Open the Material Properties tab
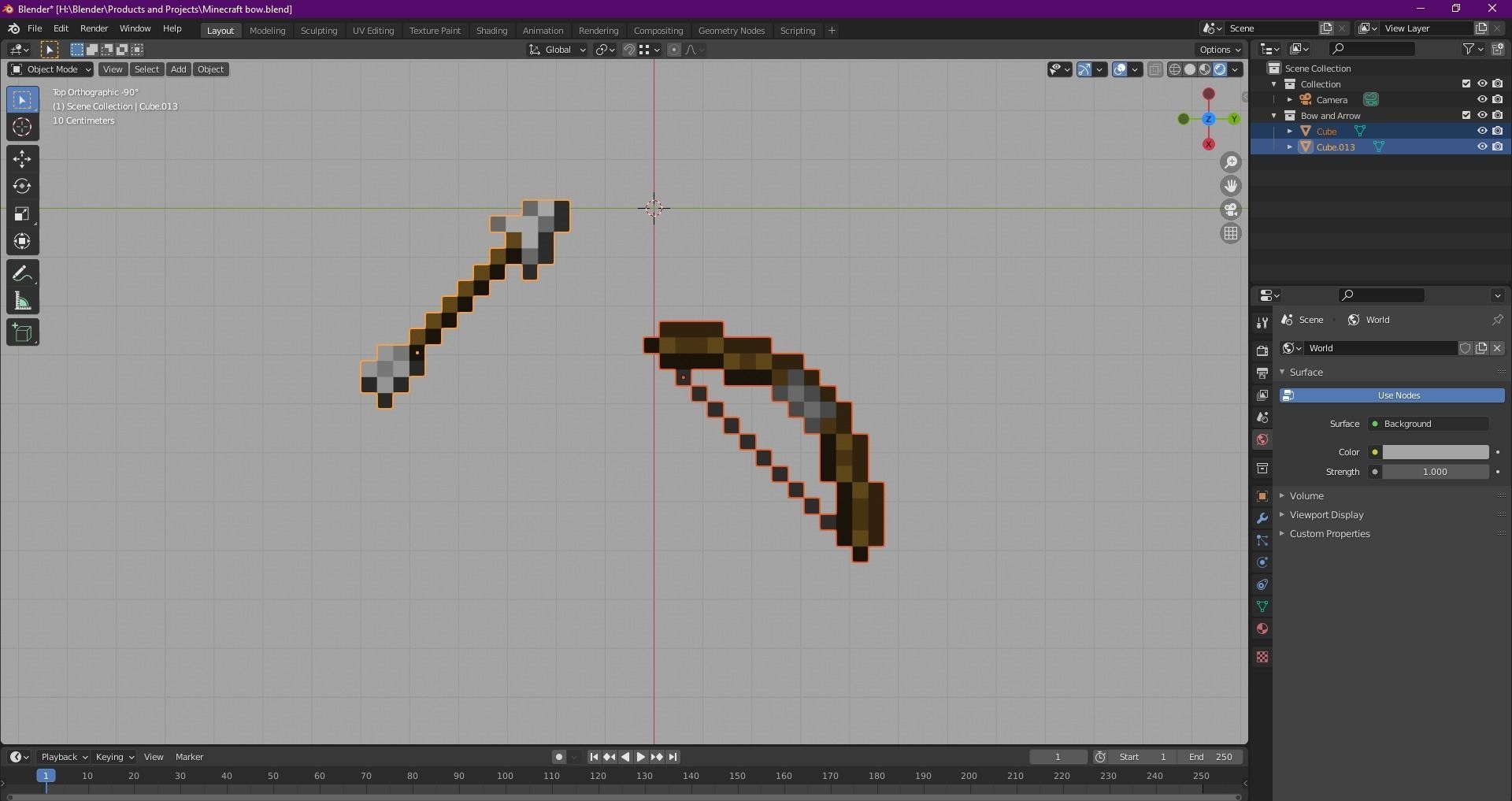 [x=1262, y=629]
